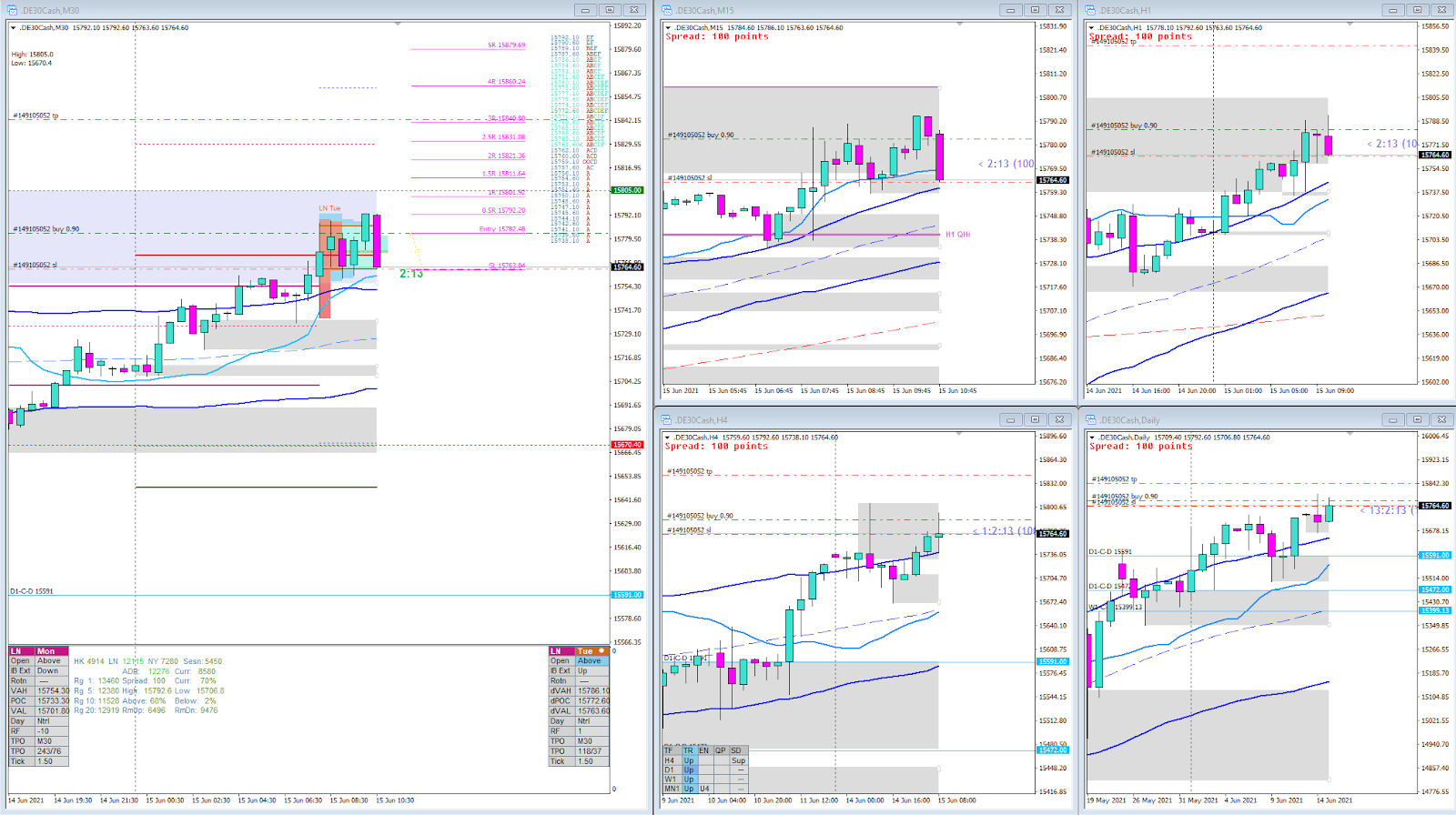Restore the DE30Cash Daily chart window

1417,419
